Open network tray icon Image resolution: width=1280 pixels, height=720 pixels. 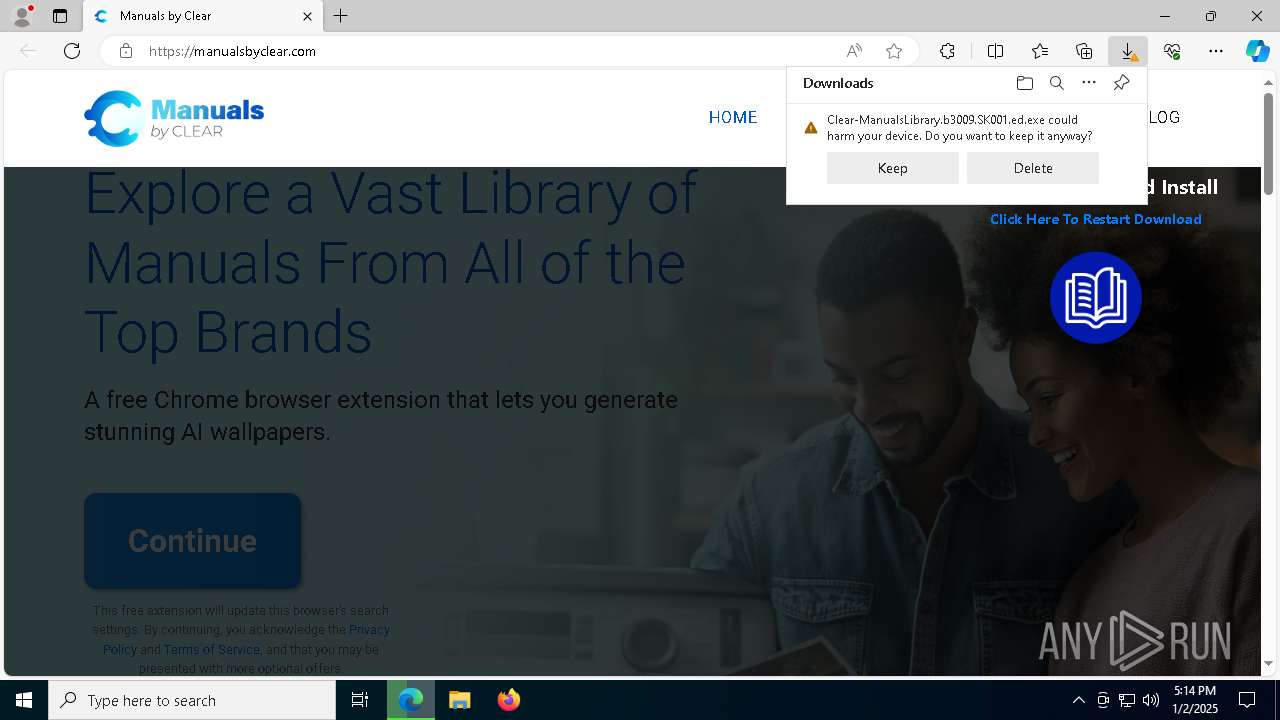pyautogui.click(x=1127, y=700)
